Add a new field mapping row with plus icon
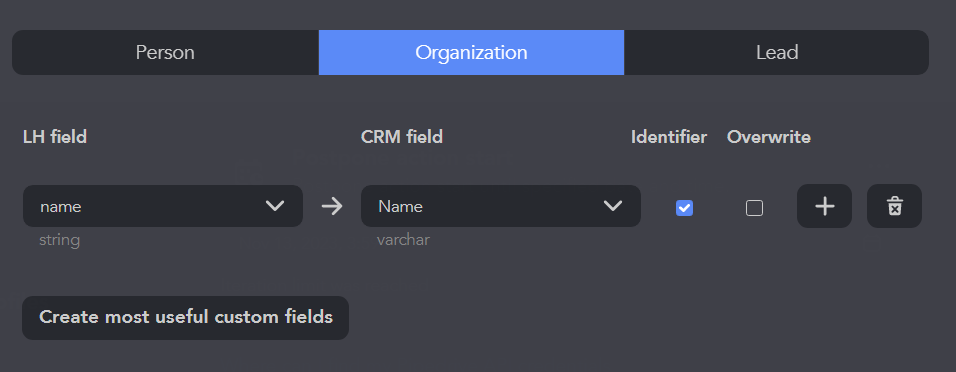 pos(824,206)
